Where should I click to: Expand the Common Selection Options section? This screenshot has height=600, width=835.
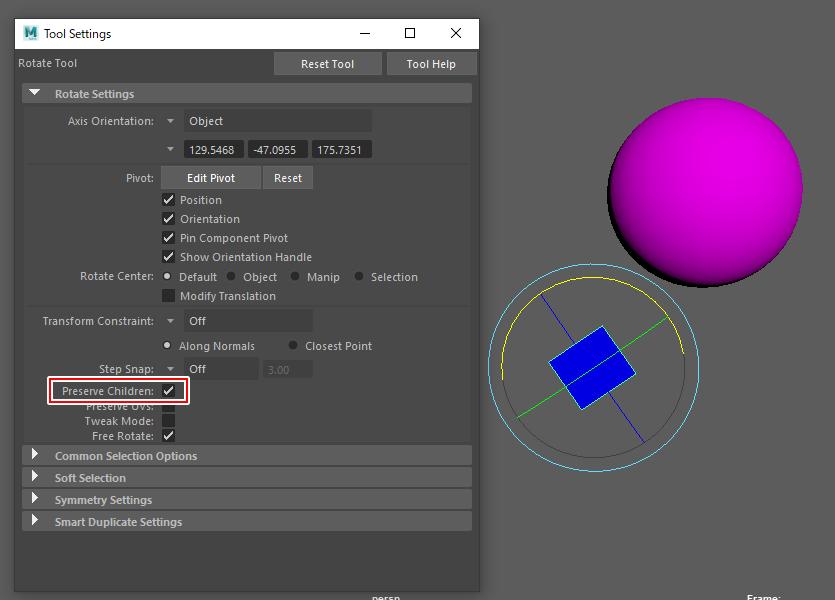[x=36, y=455]
